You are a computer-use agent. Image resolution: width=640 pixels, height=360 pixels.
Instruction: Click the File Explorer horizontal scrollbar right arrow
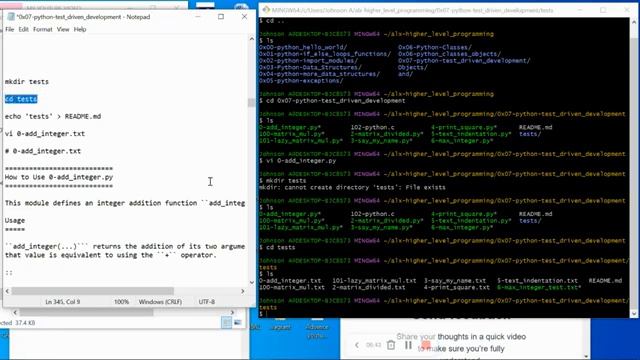(233, 313)
